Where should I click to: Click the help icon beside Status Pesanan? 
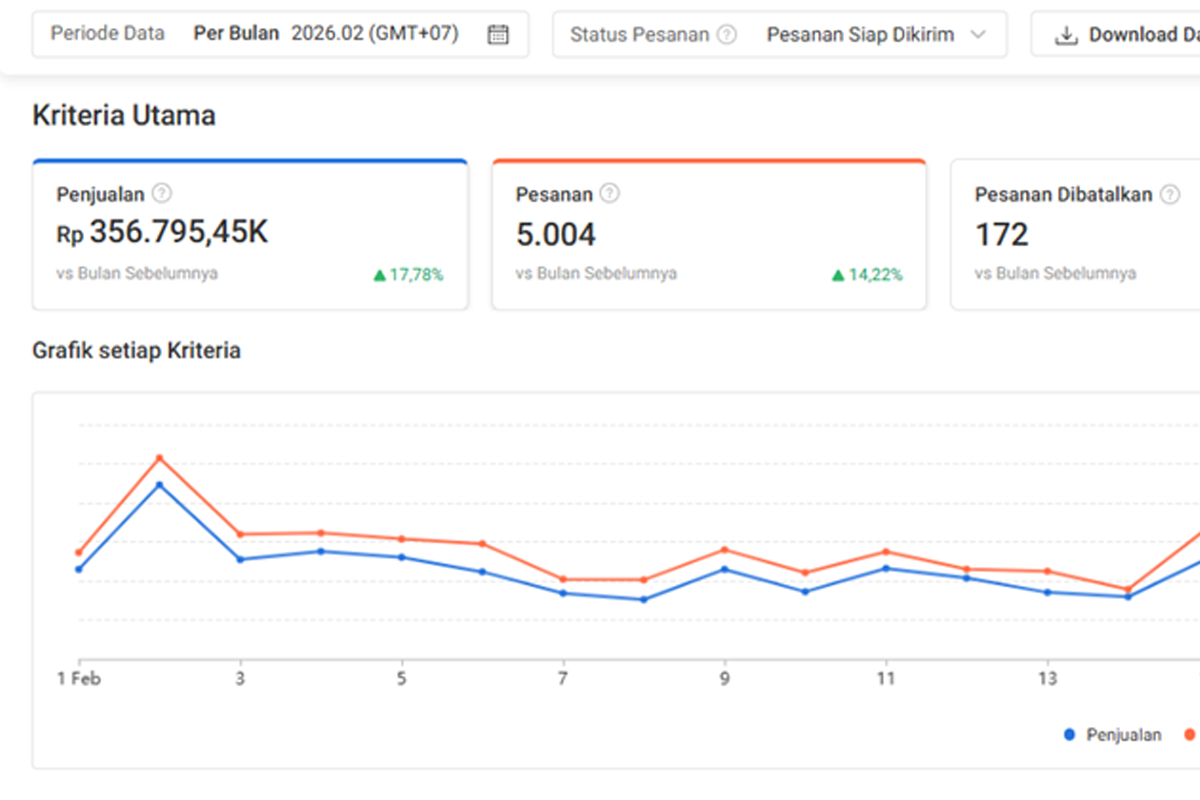point(728,34)
